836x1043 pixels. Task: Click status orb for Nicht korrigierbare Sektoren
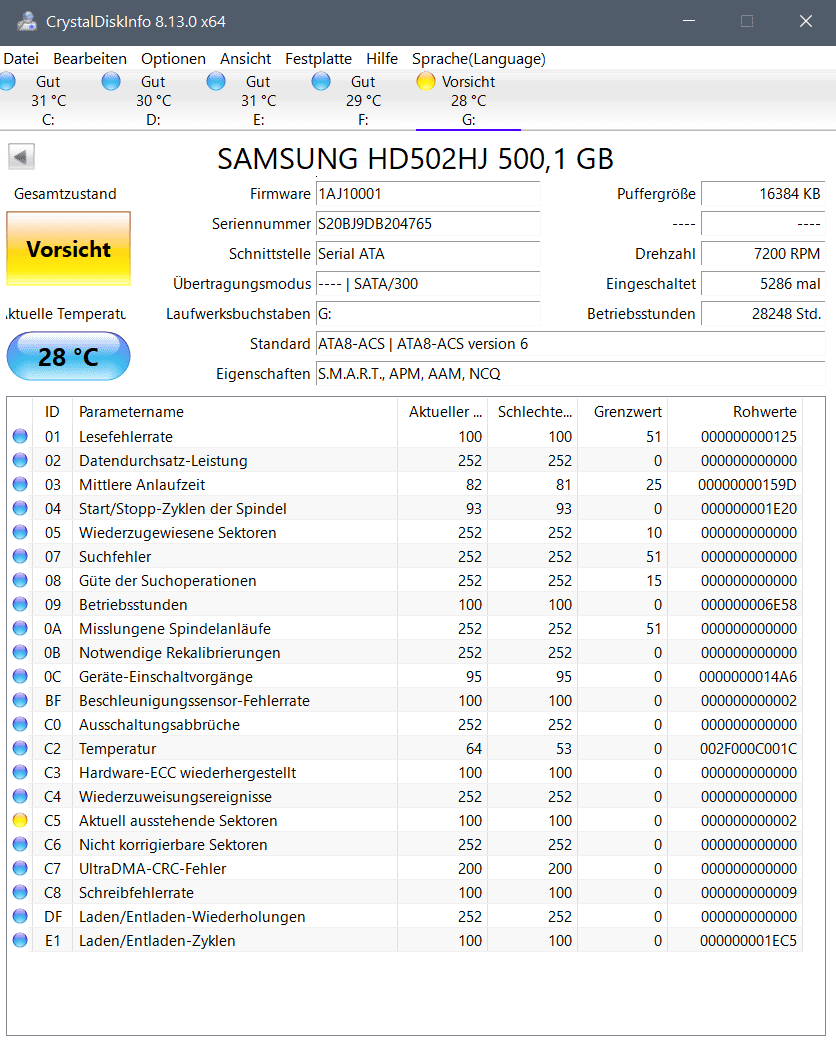pos(20,844)
